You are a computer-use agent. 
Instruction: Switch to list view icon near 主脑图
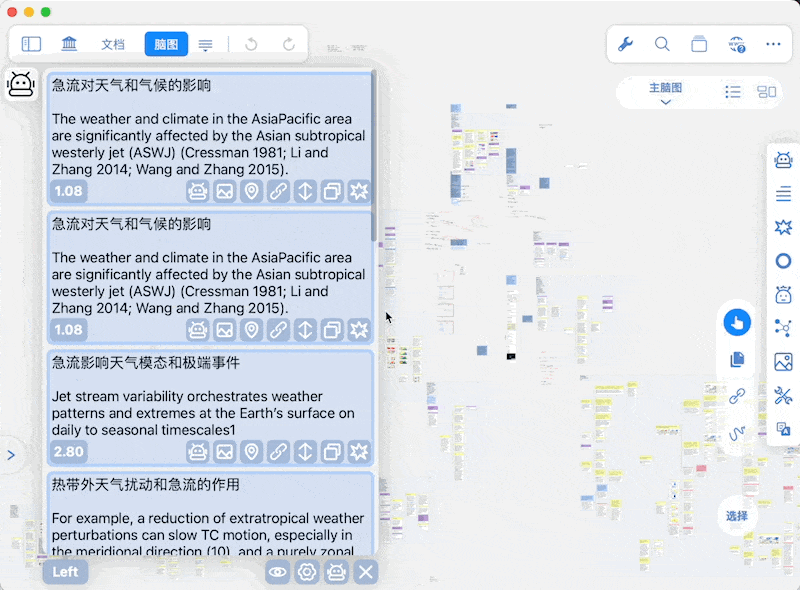point(733,92)
